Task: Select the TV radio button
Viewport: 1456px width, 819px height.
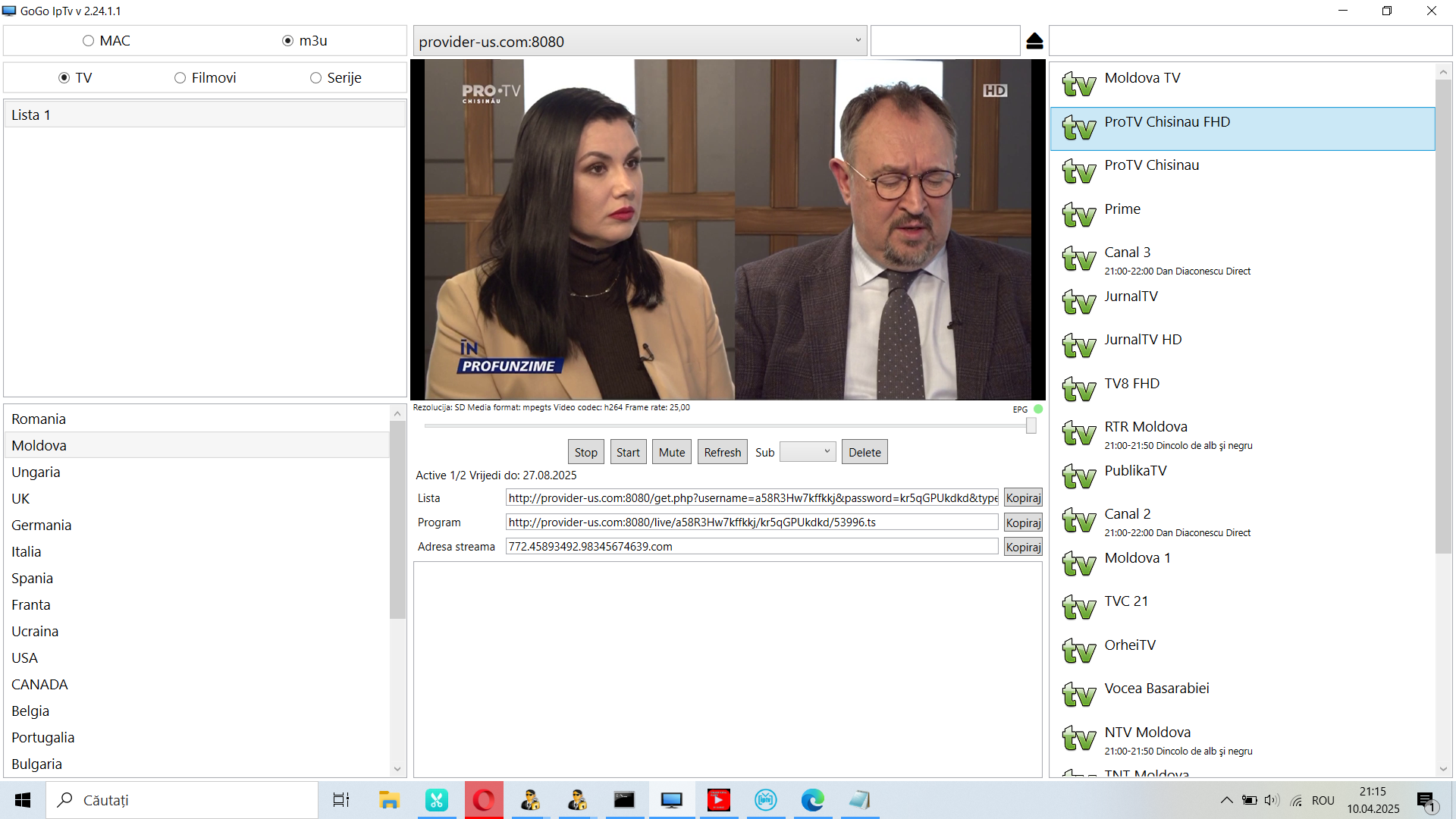Action: [x=64, y=78]
